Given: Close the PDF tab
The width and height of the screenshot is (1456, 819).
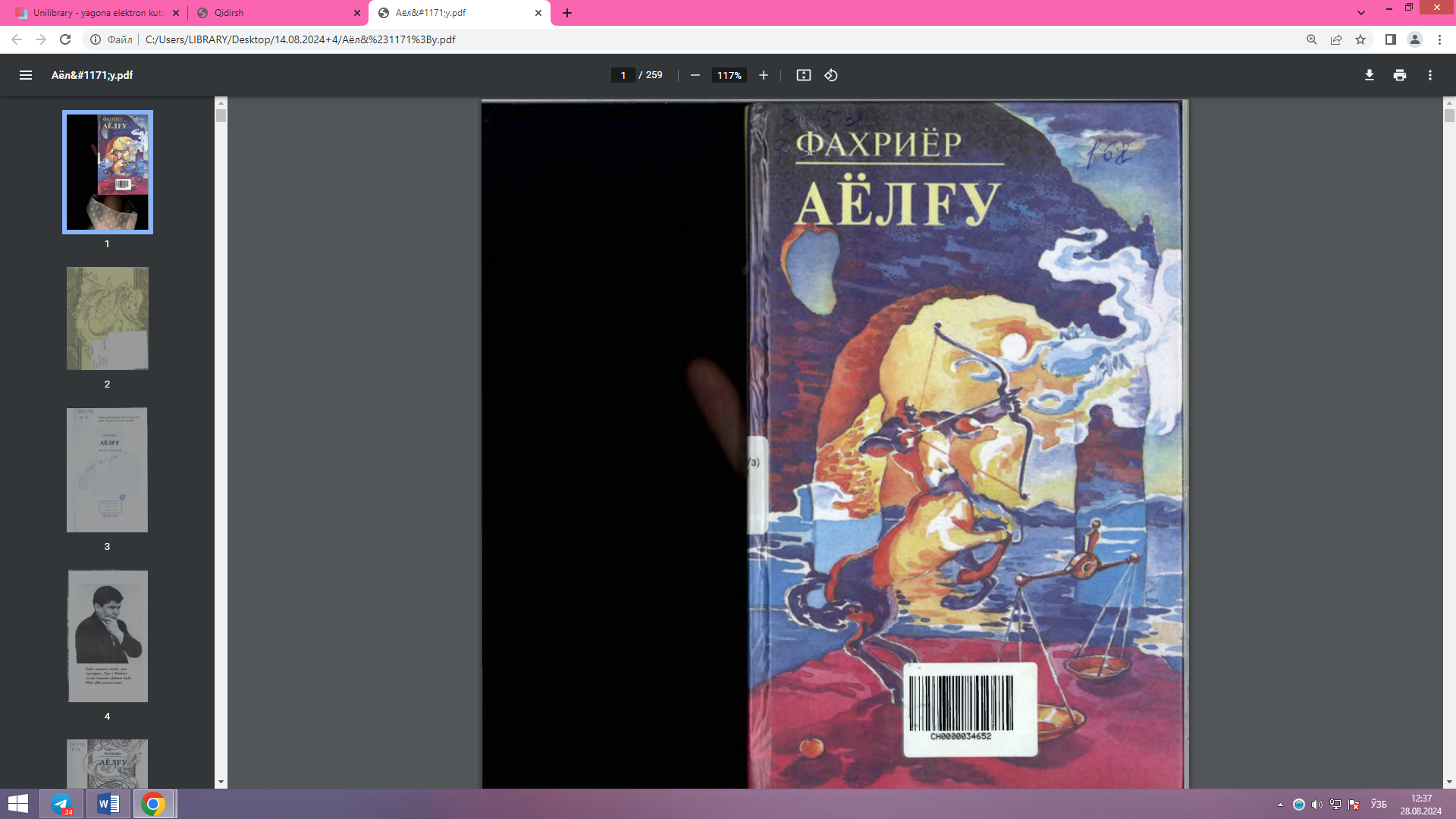Looking at the screenshot, I should (x=538, y=13).
